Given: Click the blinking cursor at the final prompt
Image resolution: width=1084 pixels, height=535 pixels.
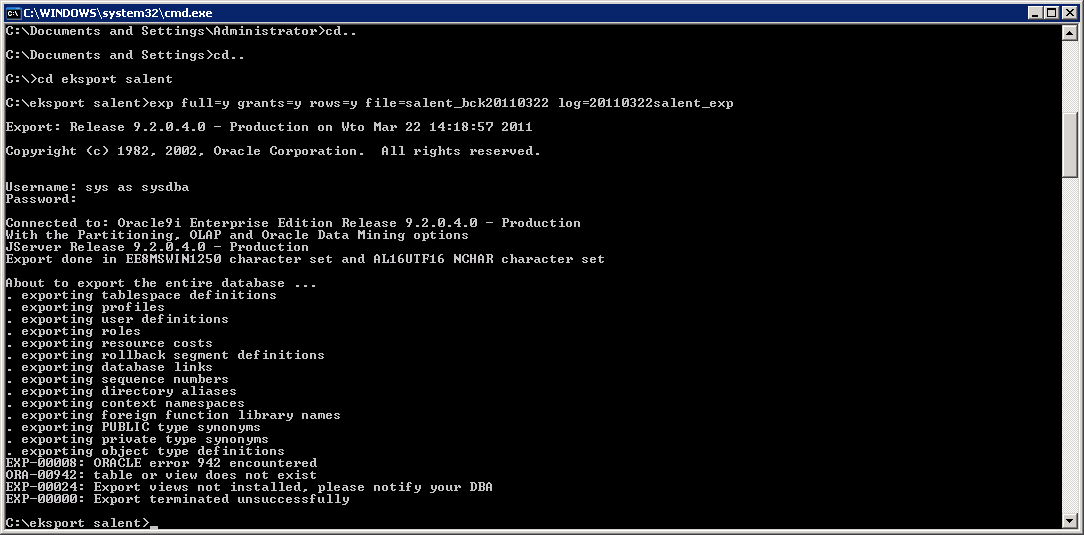Looking at the screenshot, I should (154, 524).
